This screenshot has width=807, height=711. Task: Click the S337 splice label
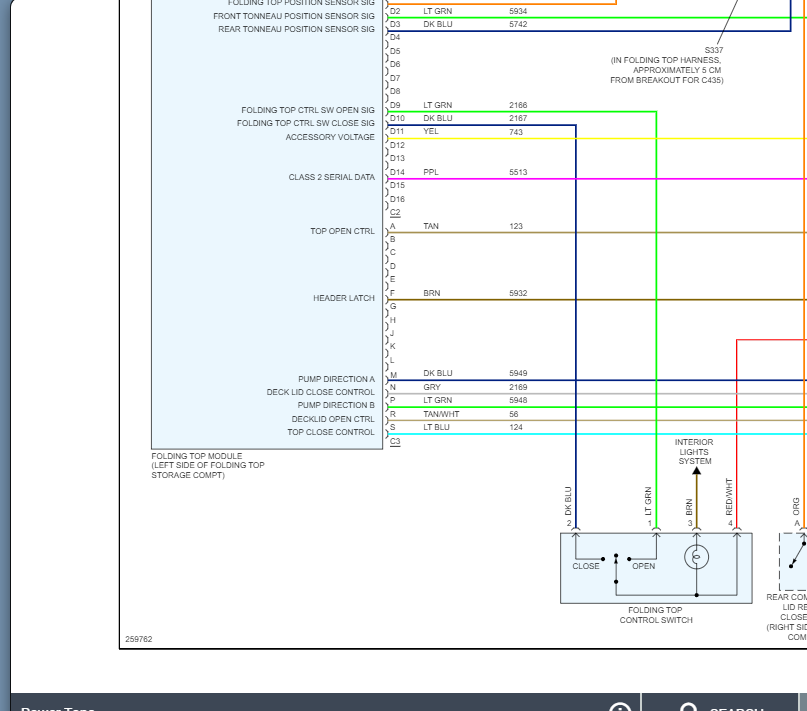click(x=713, y=50)
